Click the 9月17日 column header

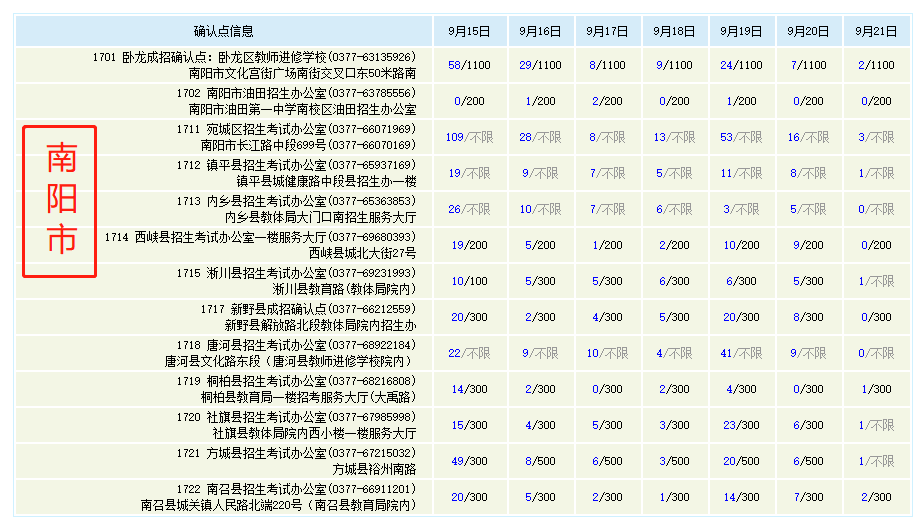607,31
